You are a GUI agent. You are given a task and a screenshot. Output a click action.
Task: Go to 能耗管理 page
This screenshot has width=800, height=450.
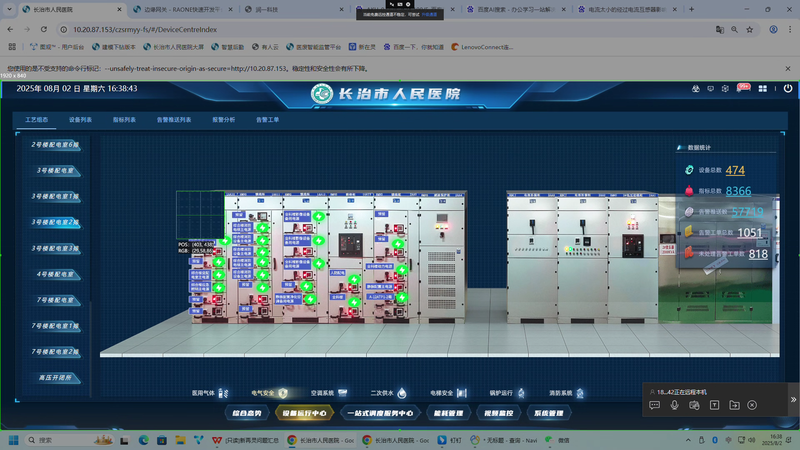(x=448, y=413)
